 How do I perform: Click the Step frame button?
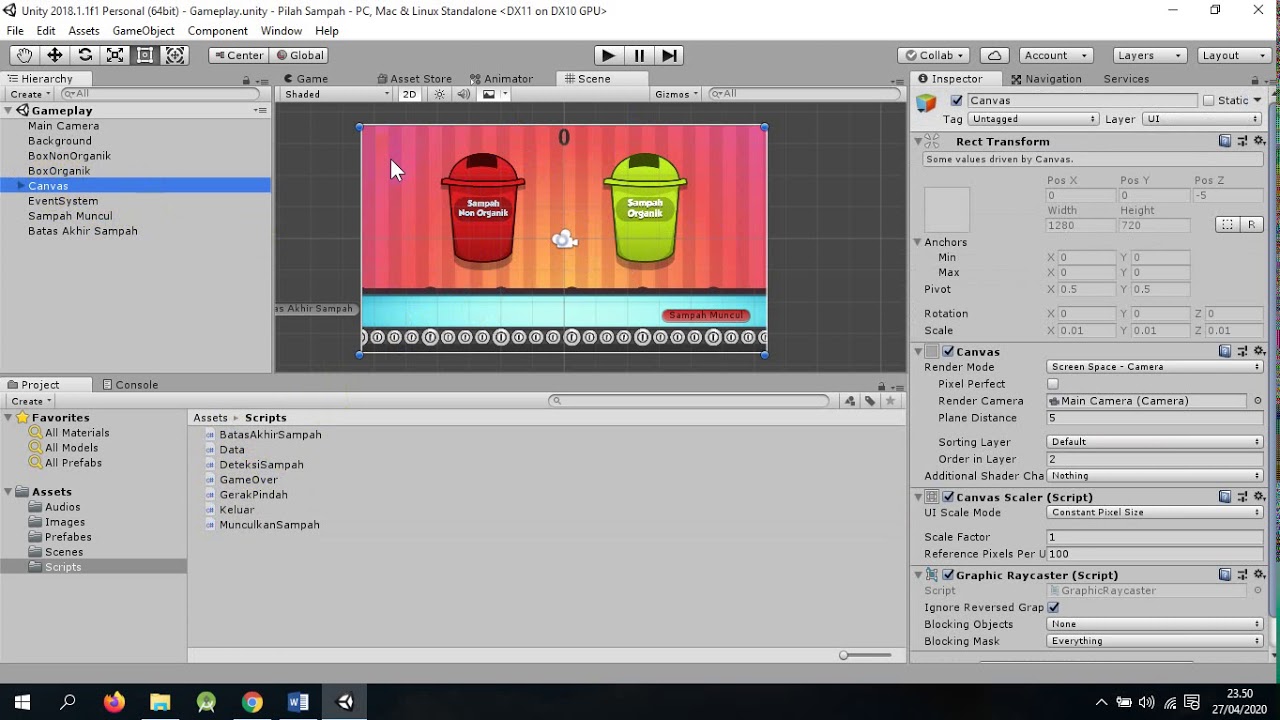[x=670, y=55]
